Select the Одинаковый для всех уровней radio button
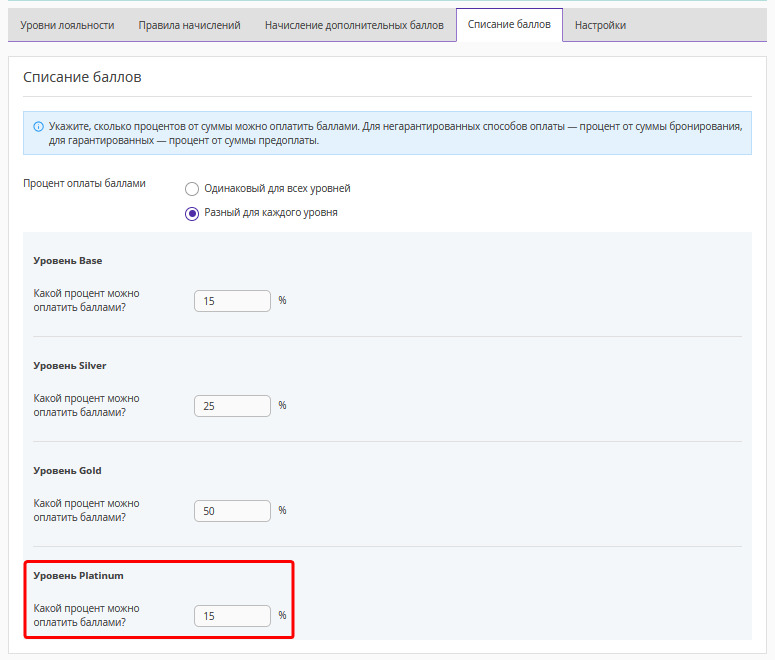The width and height of the screenshot is (775, 660). 192,189
